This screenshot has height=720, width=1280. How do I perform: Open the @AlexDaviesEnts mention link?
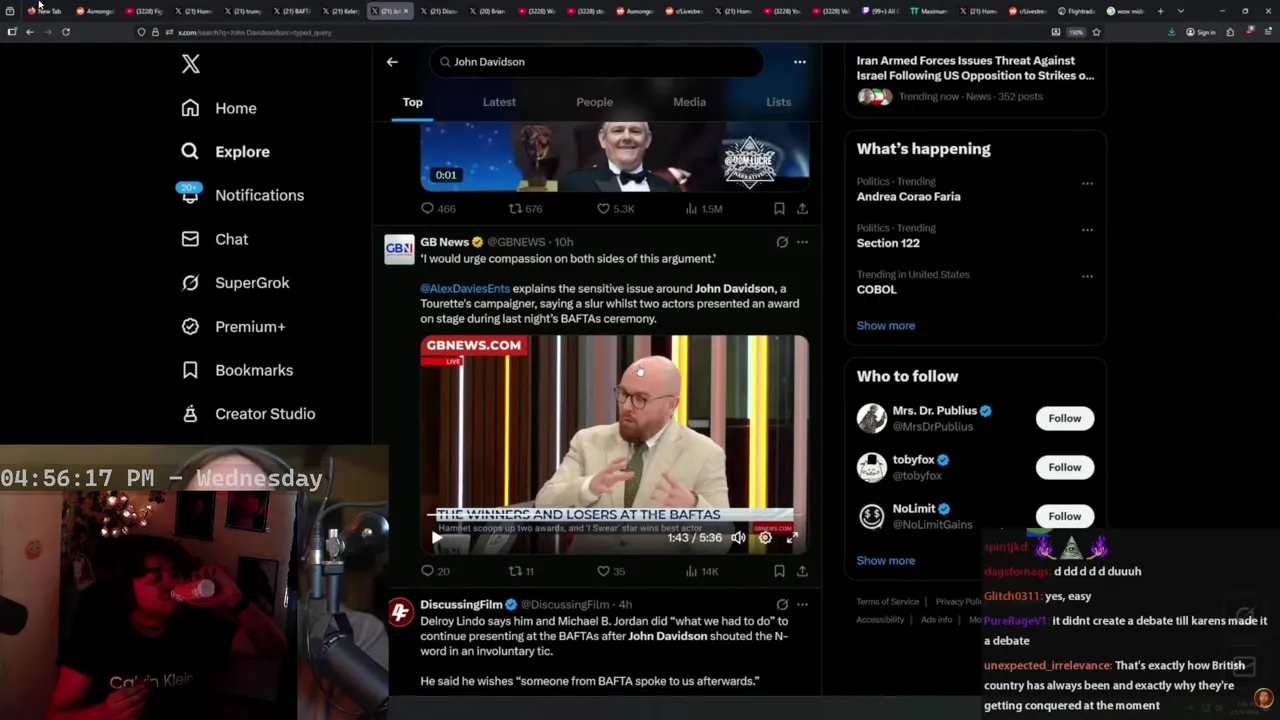(465, 288)
